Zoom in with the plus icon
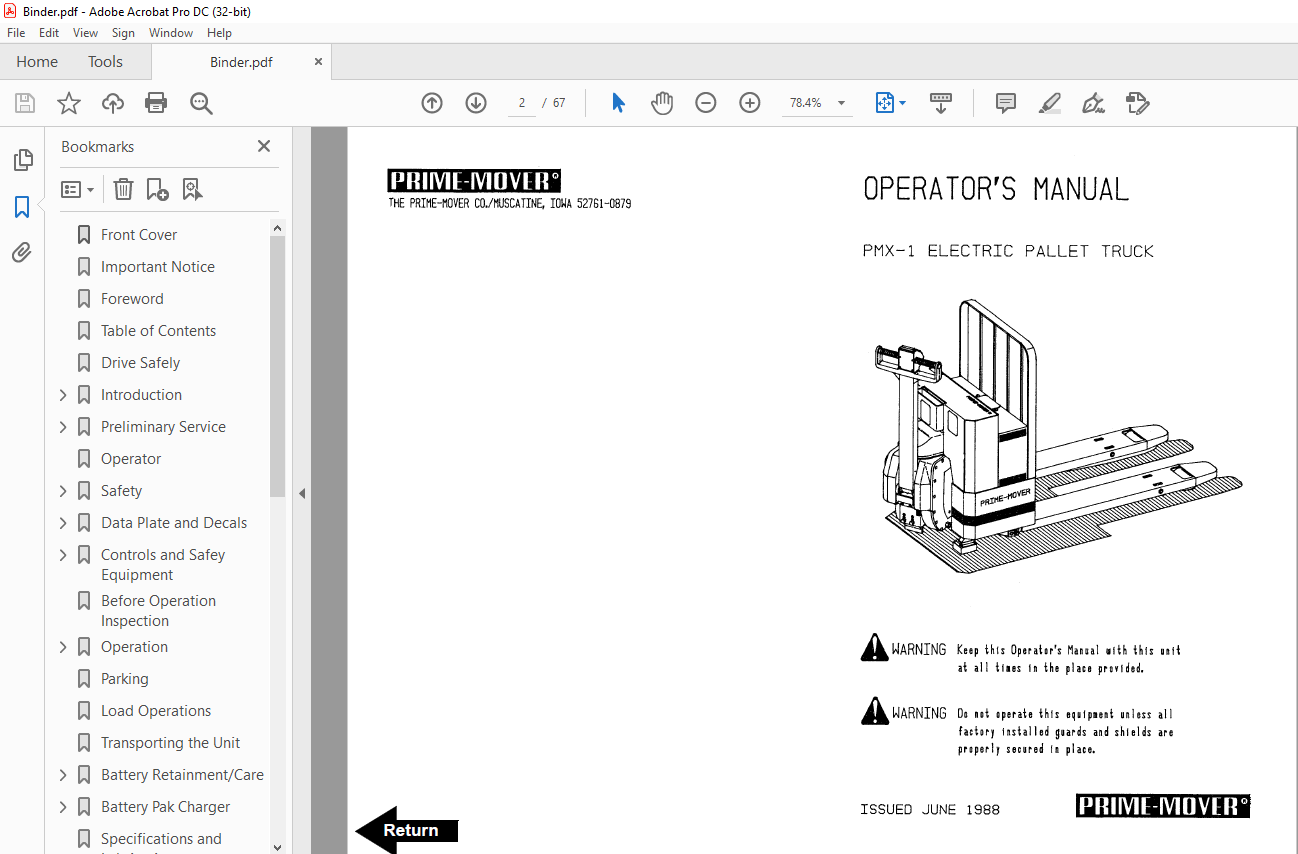This screenshot has width=1298, height=854. [x=750, y=103]
